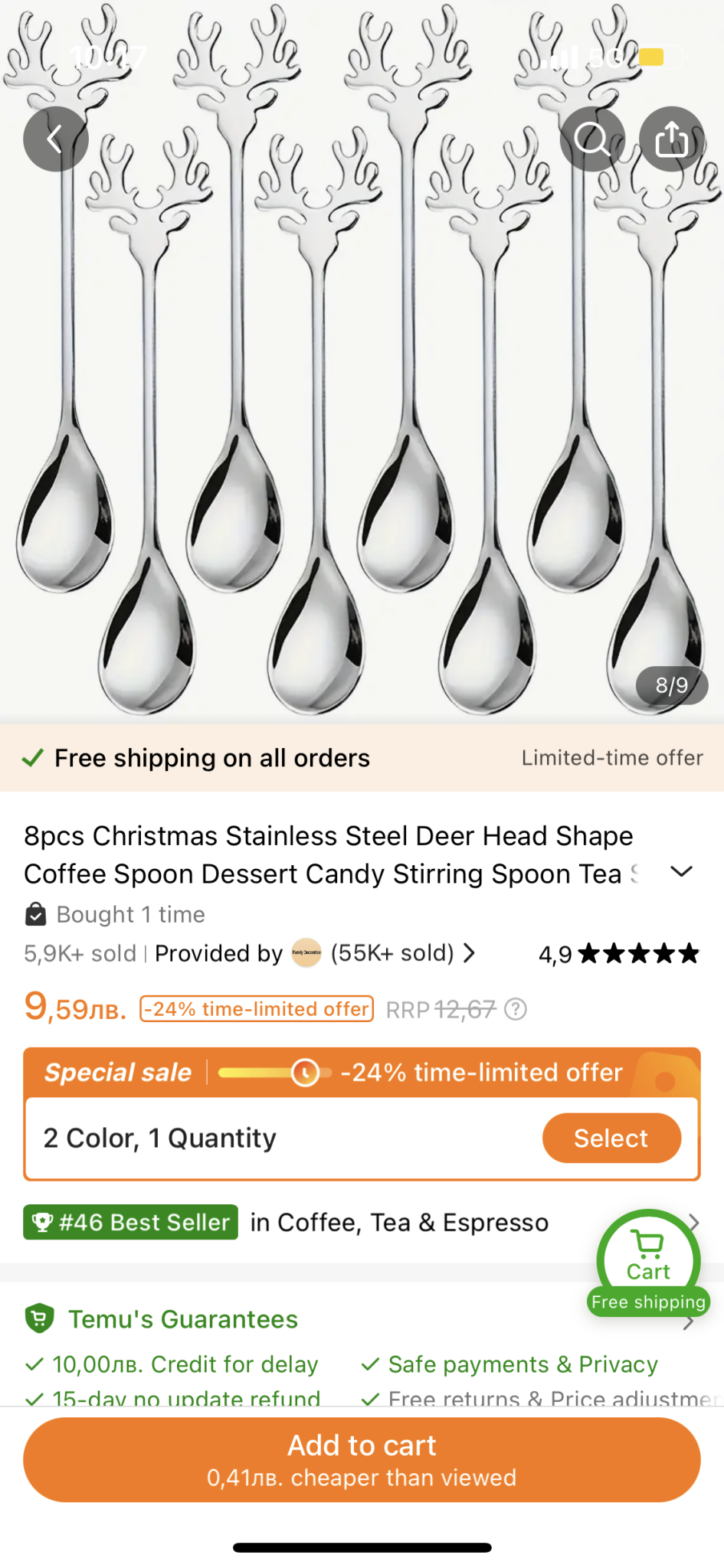The image size is (724, 1568).
Task: Open search with magnifier icon
Action: click(x=592, y=139)
